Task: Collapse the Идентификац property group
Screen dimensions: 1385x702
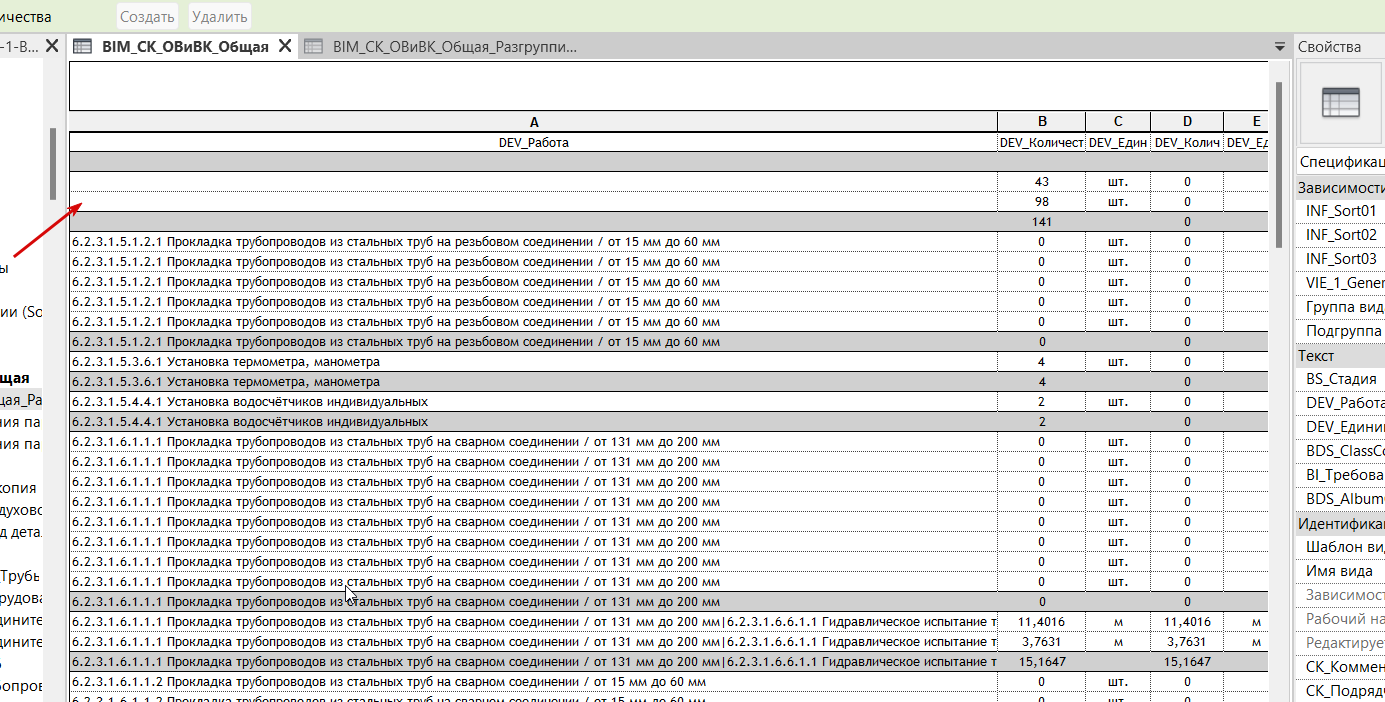Action: 1340,523
